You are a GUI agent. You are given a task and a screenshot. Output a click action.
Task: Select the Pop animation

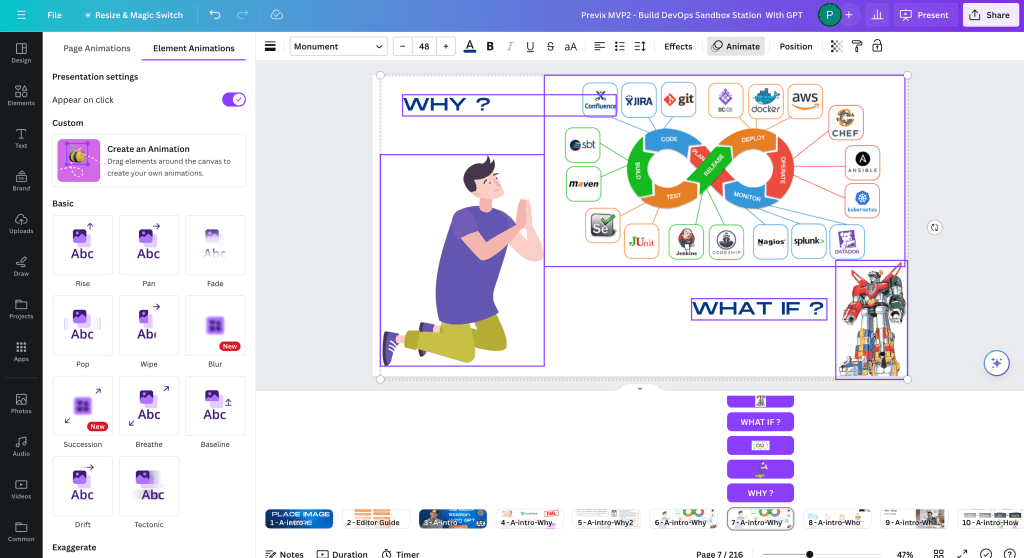pos(82,325)
